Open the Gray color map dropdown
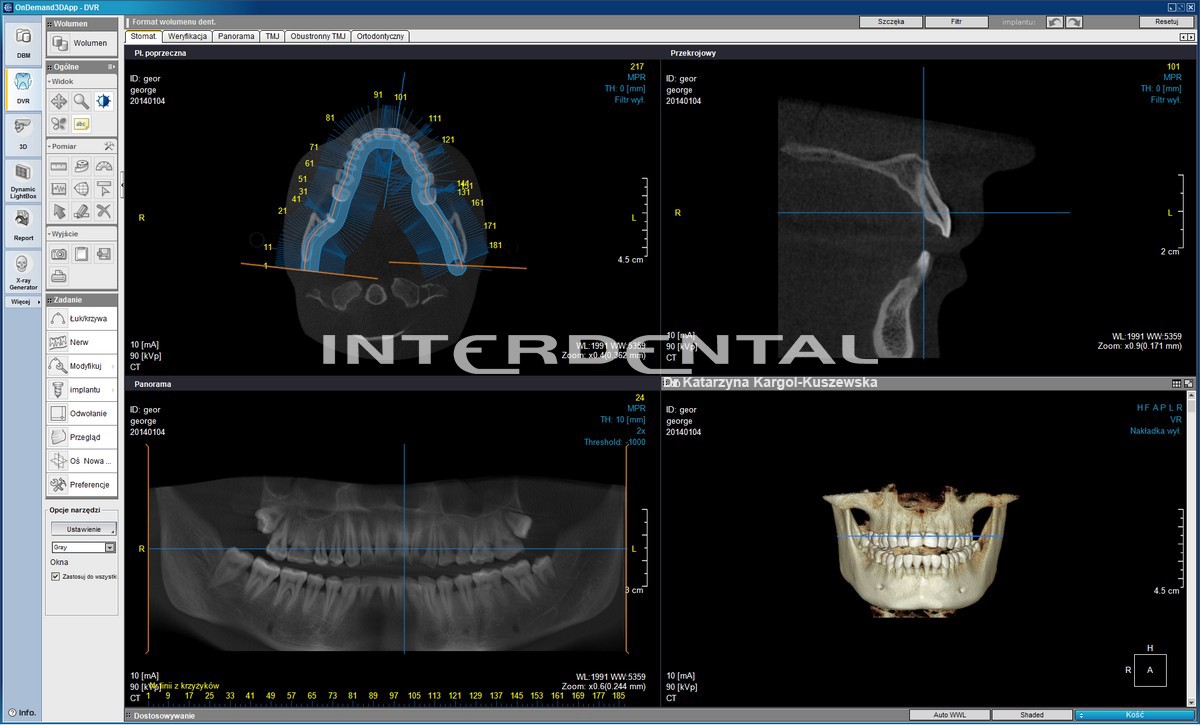Viewport: 1200px width, 725px height. pos(110,548)
